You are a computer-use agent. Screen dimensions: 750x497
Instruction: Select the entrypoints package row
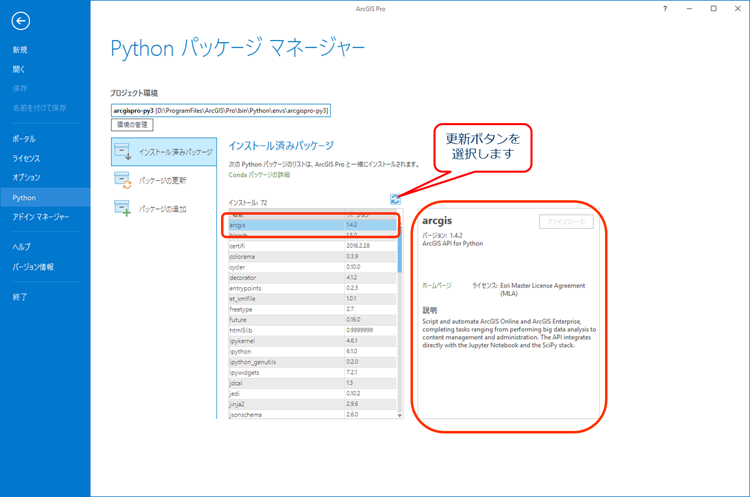point(313,288)
